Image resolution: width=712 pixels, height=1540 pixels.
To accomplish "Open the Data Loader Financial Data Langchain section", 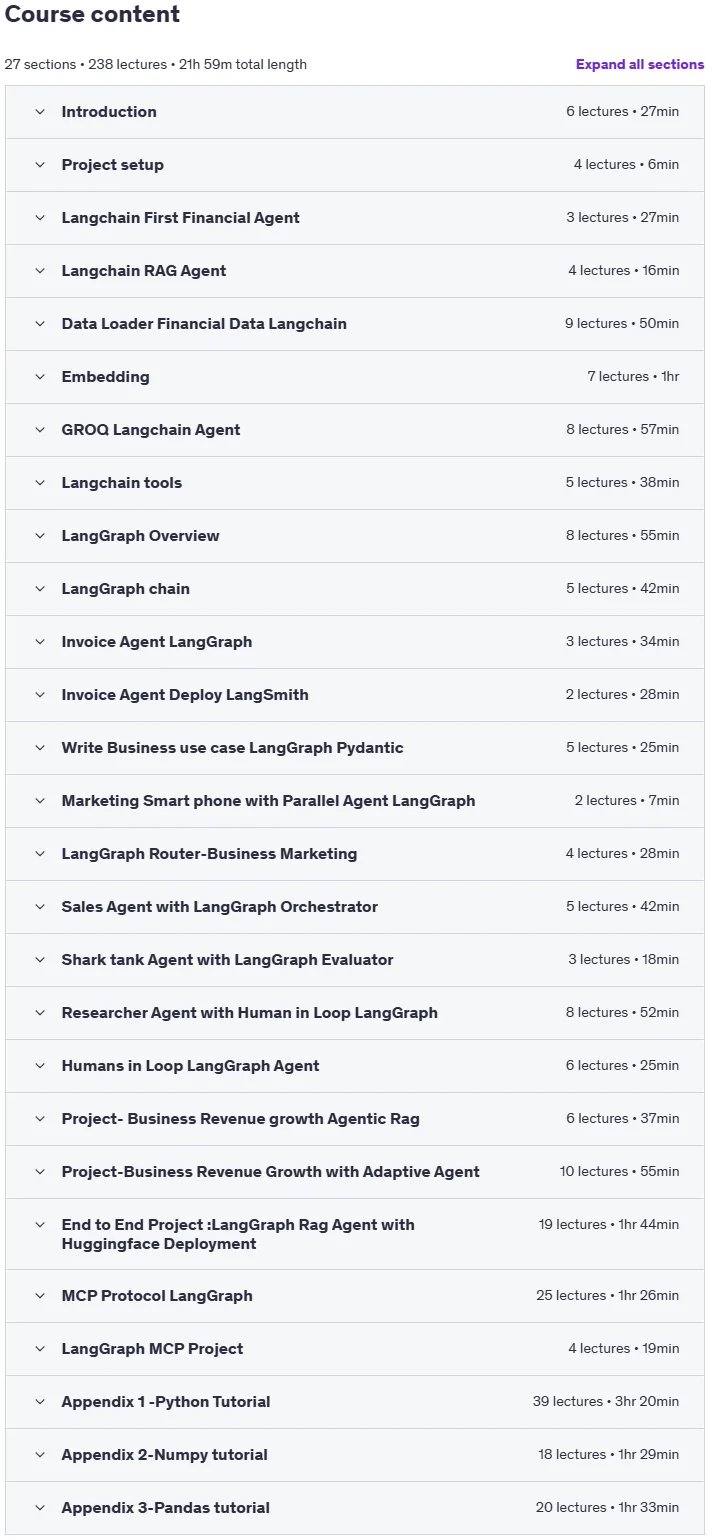I will click(355, 324).
